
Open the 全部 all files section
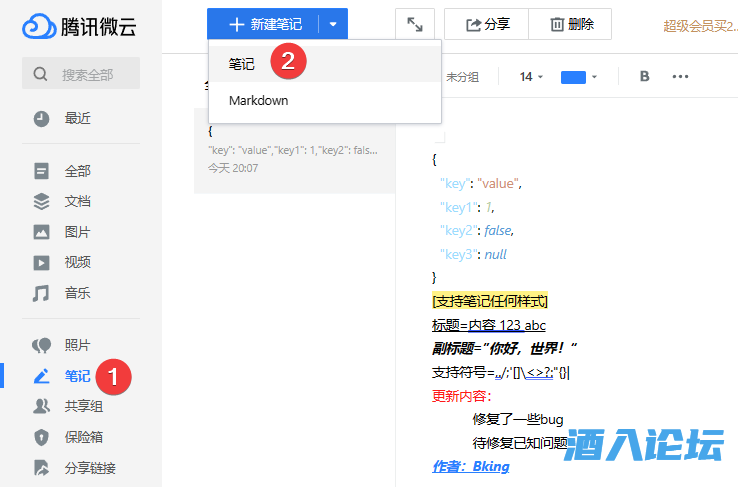tap(77, 171)
